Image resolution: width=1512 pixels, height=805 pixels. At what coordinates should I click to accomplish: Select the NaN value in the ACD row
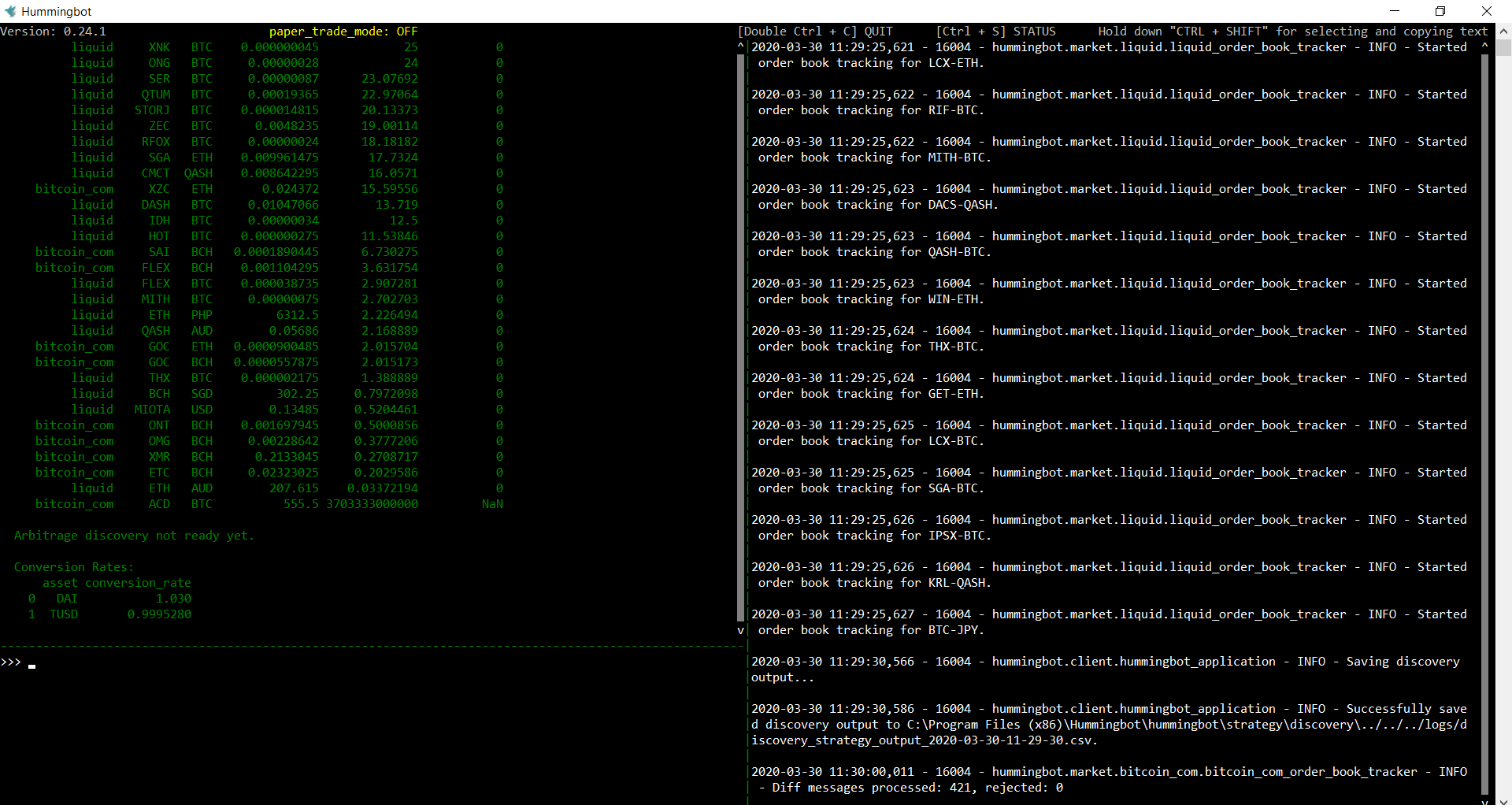492,504
